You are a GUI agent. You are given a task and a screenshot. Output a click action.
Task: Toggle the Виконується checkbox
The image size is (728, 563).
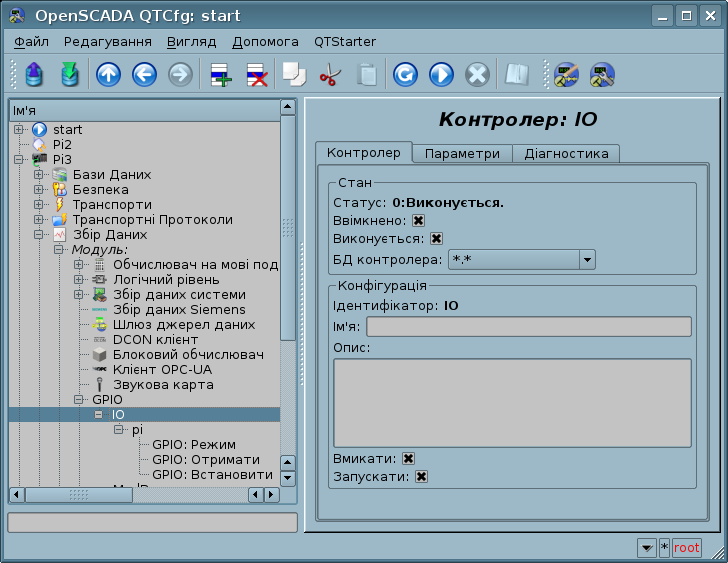pyautogui.click(x=436, y=239)
